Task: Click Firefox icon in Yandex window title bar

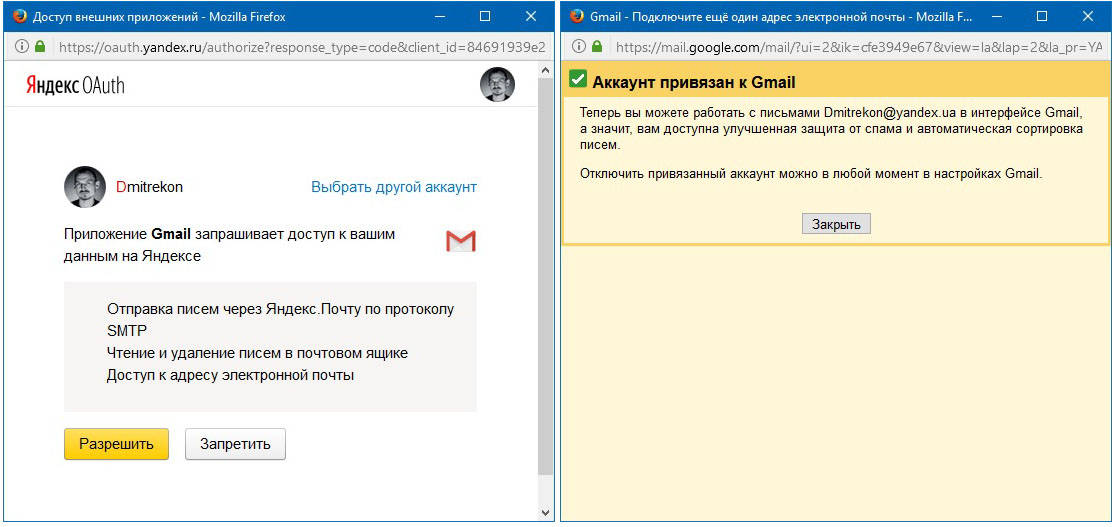Action: coord(20,16)
